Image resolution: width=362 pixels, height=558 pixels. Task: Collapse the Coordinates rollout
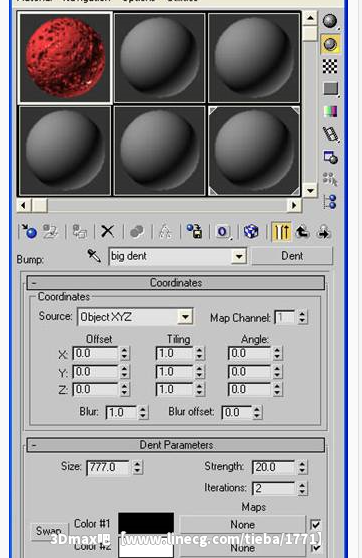[176, 283]
